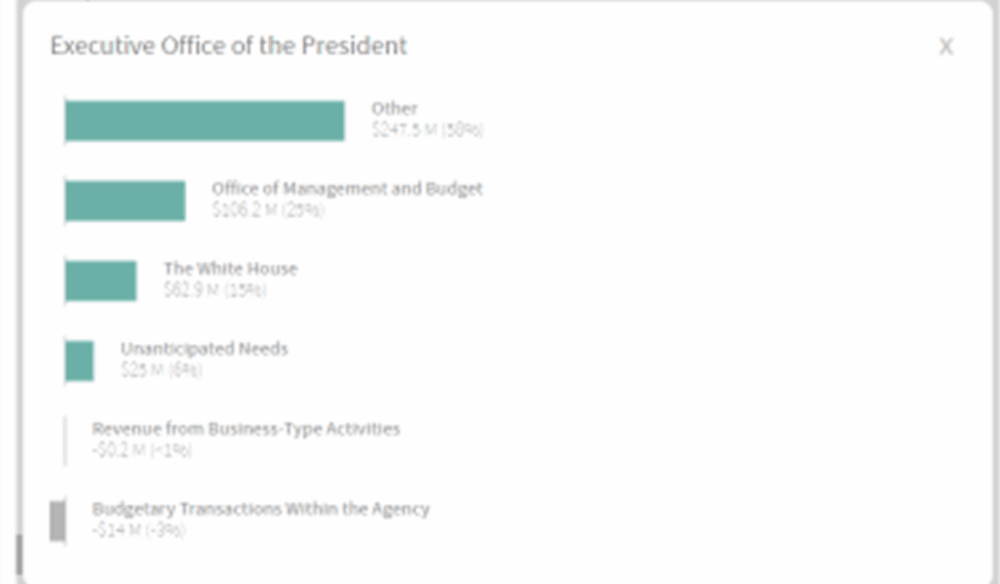Select the -$14 M (-3%) amount
This screenshot has width=1000, height=584.
(138, 530)
